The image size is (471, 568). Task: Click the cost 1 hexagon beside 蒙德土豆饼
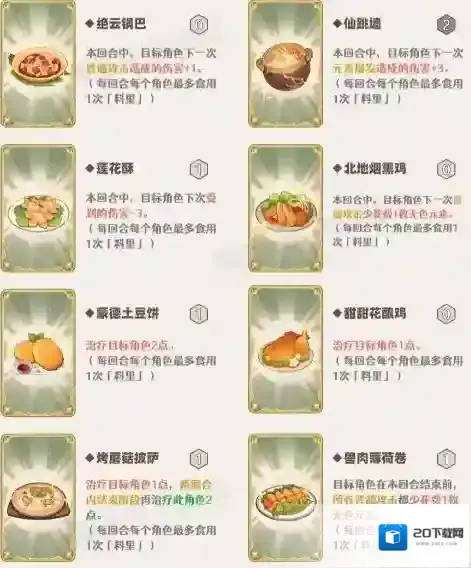coord(199,314)
